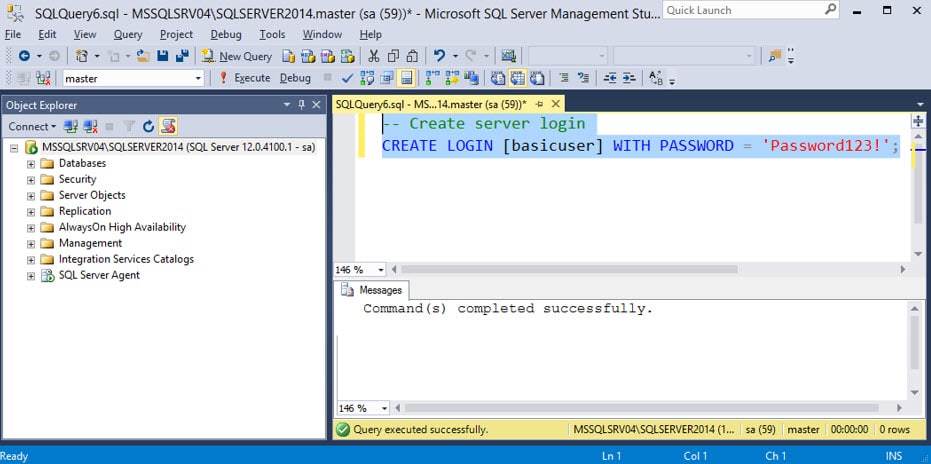The image size is (931, 464).
Task: Click the Analysis Services MDX Query icon
Action: tap(308, 56)
